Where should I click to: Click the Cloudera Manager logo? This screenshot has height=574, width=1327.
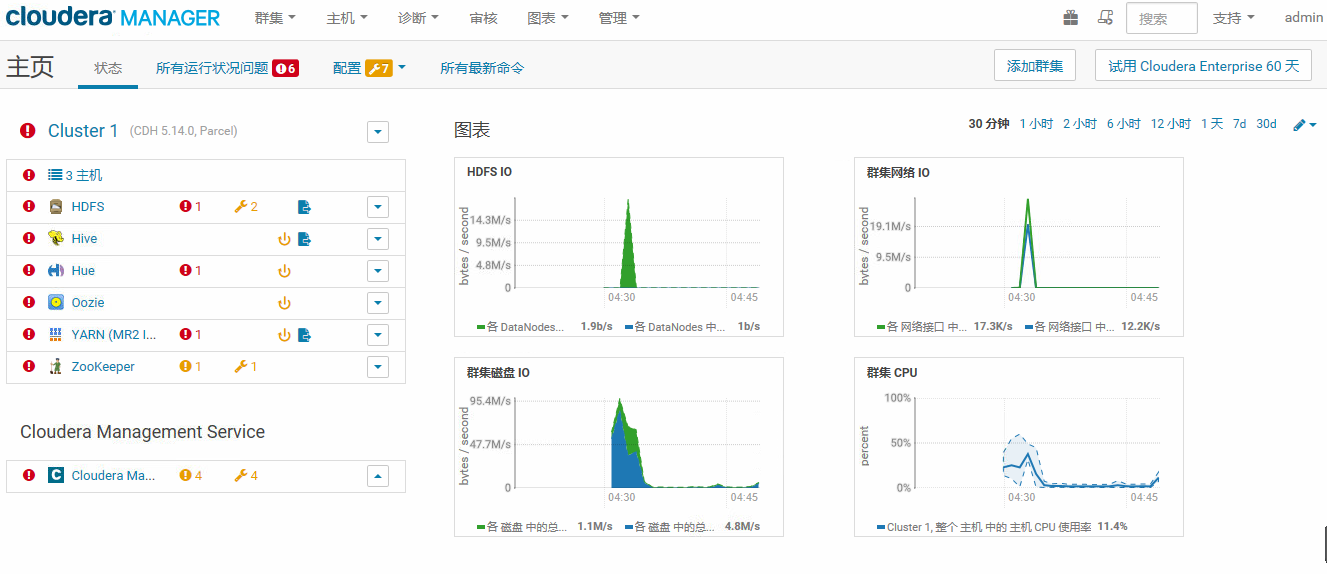click(x=113, y=17)
